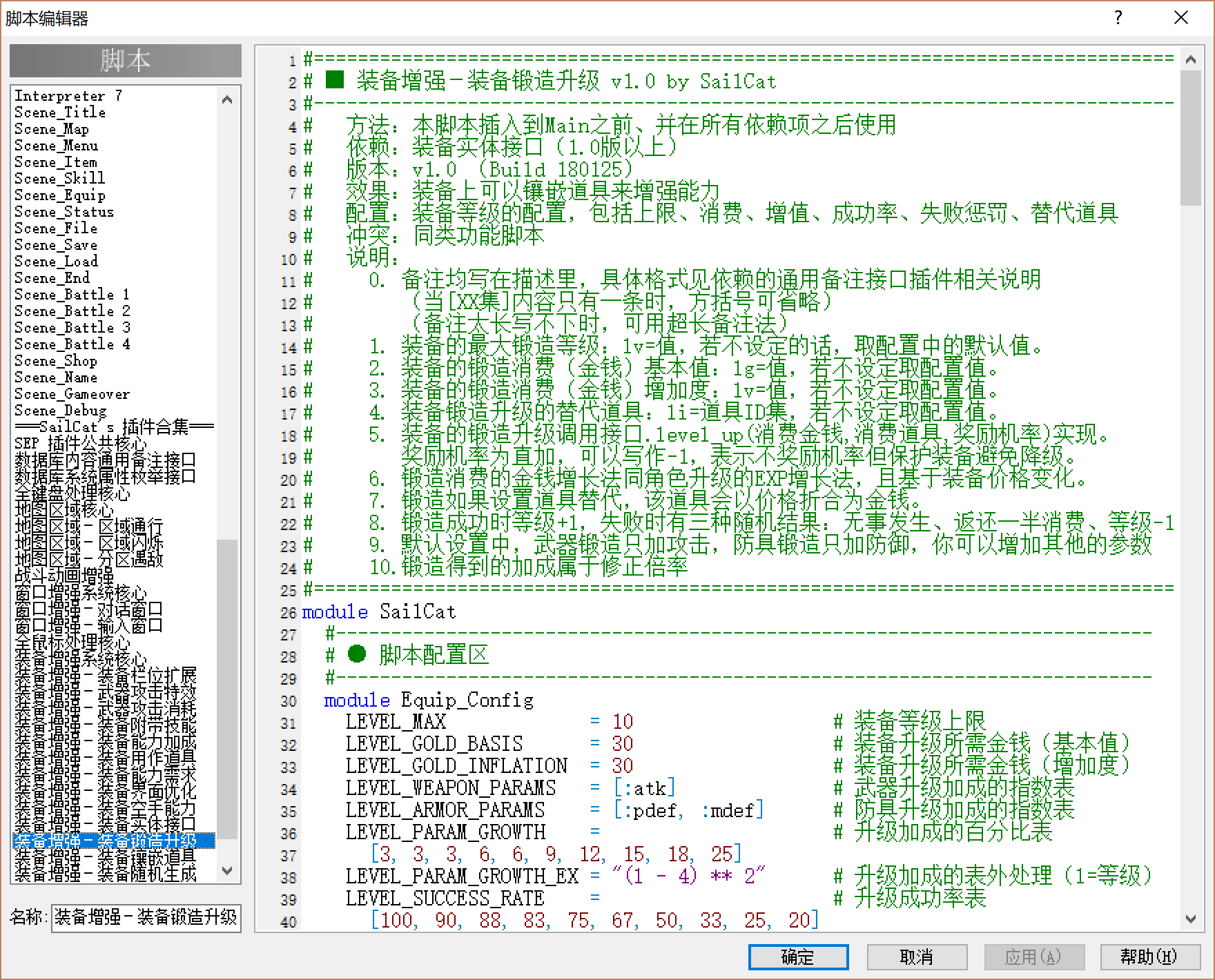Image resolution: width=1215 pixels, height=980 pixels.
Task: Select the SailCat's 插件合集 separator entry
Action: coord(115,427)
